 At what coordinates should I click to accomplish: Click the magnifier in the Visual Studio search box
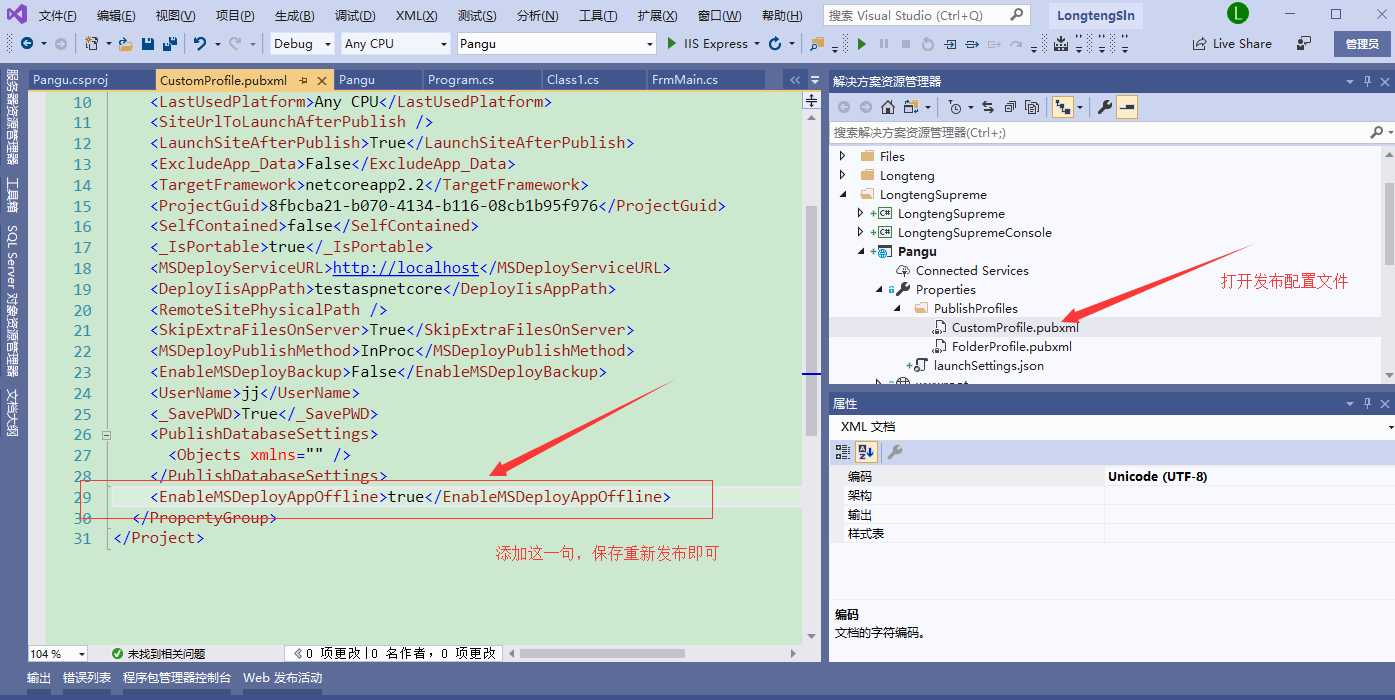1016,15
